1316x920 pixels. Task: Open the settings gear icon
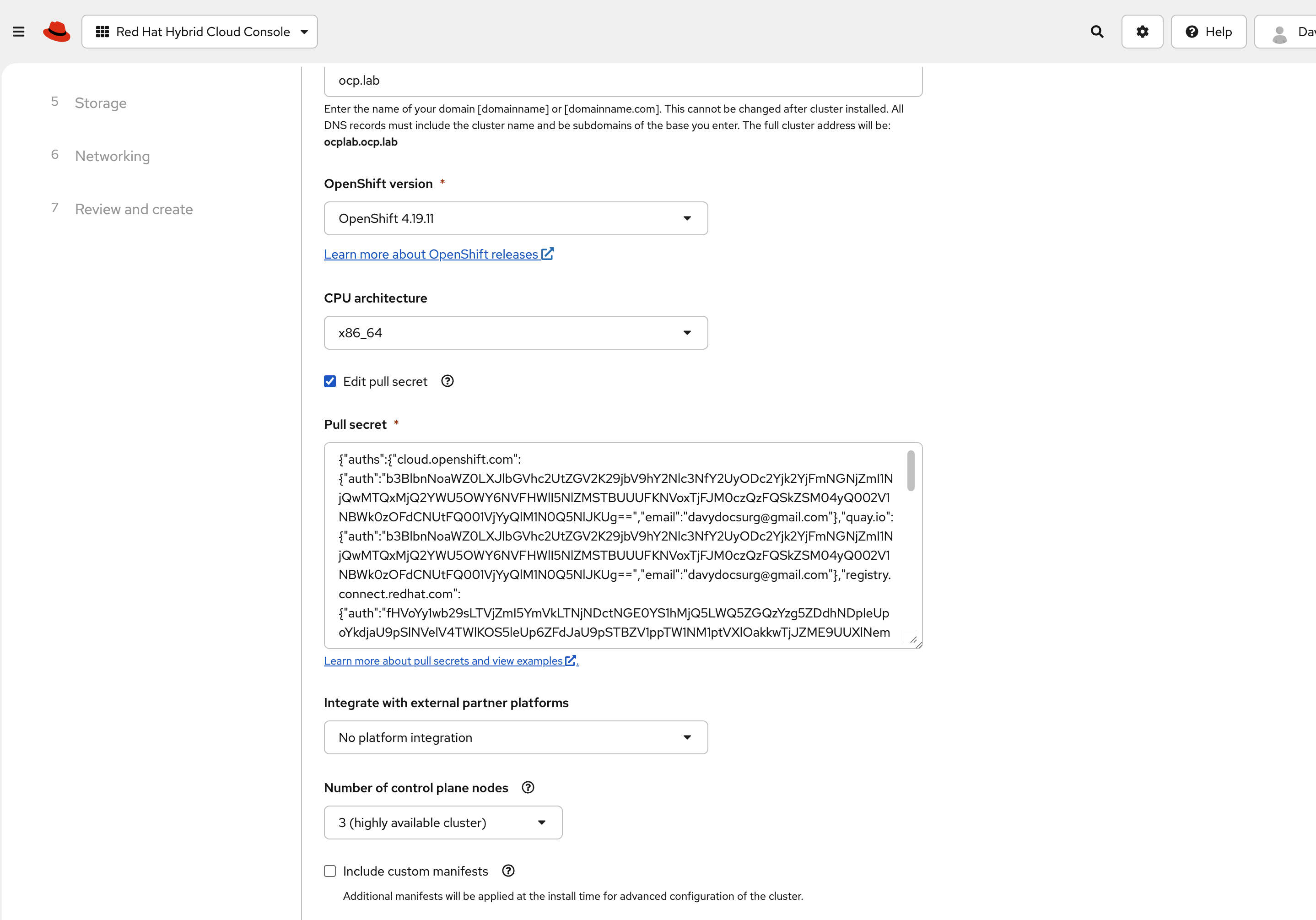tap(1142, 32)
